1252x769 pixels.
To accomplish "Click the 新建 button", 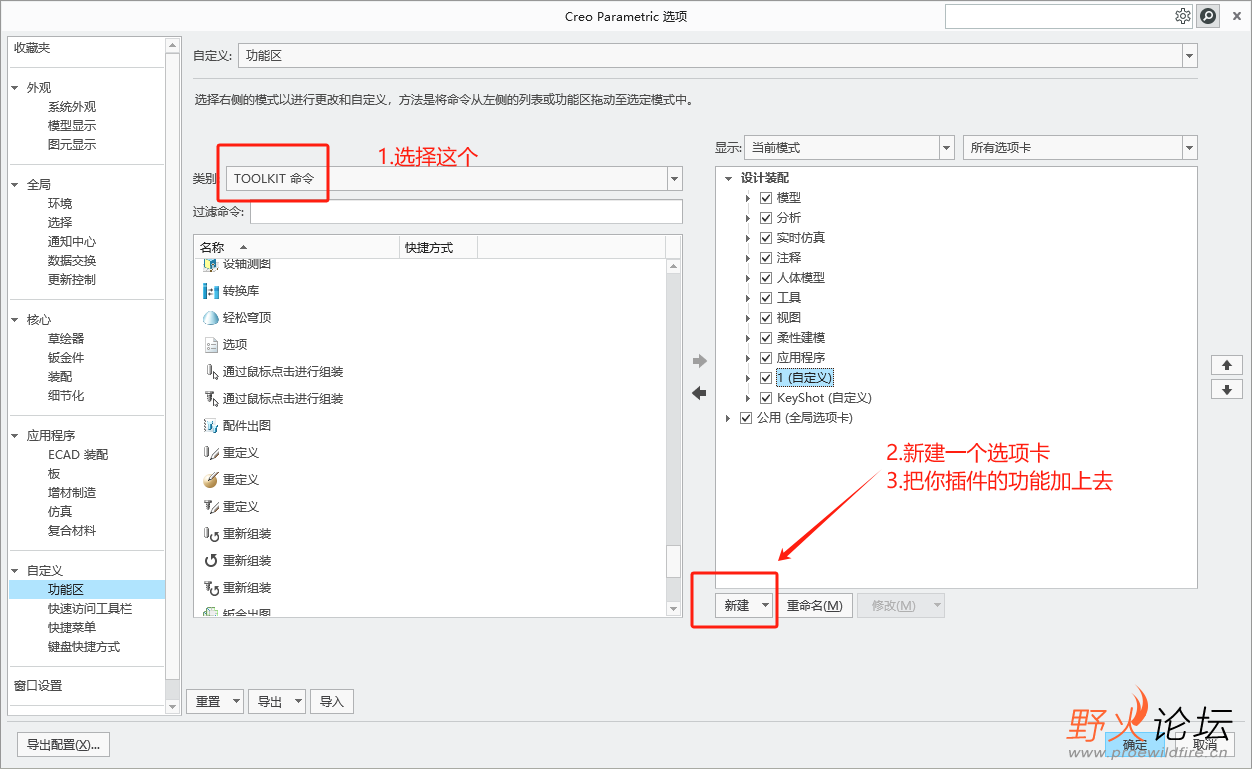I will click(737, 605).
